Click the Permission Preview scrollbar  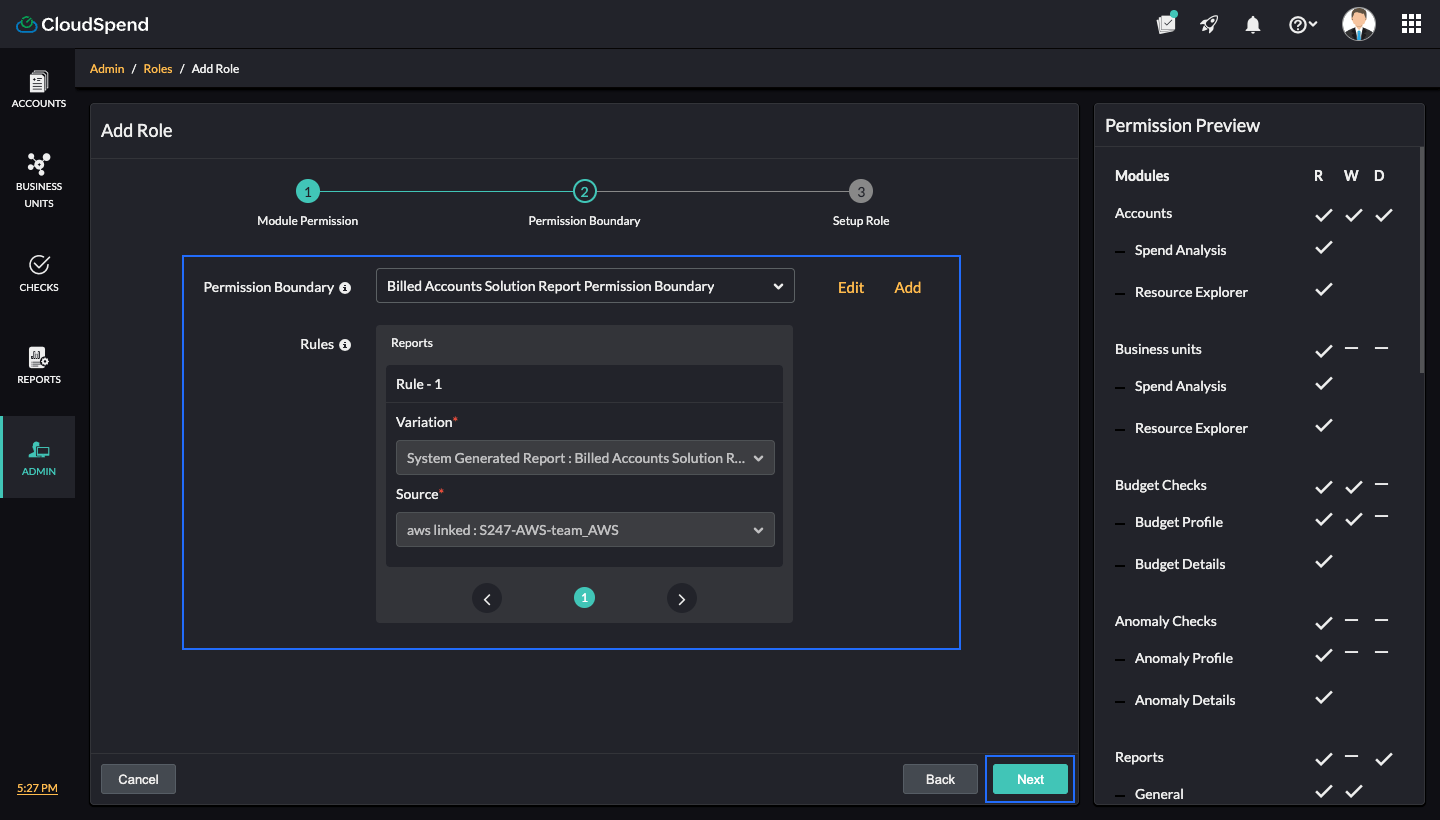(x=1421, y=260)
